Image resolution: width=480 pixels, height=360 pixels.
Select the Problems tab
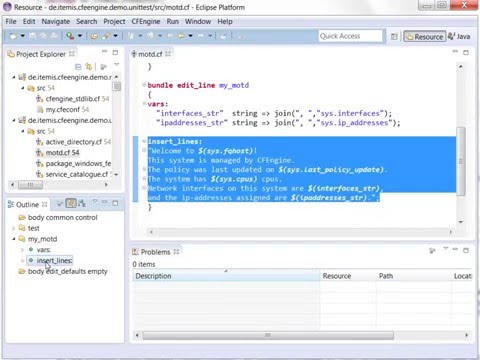tap(156, 252)
